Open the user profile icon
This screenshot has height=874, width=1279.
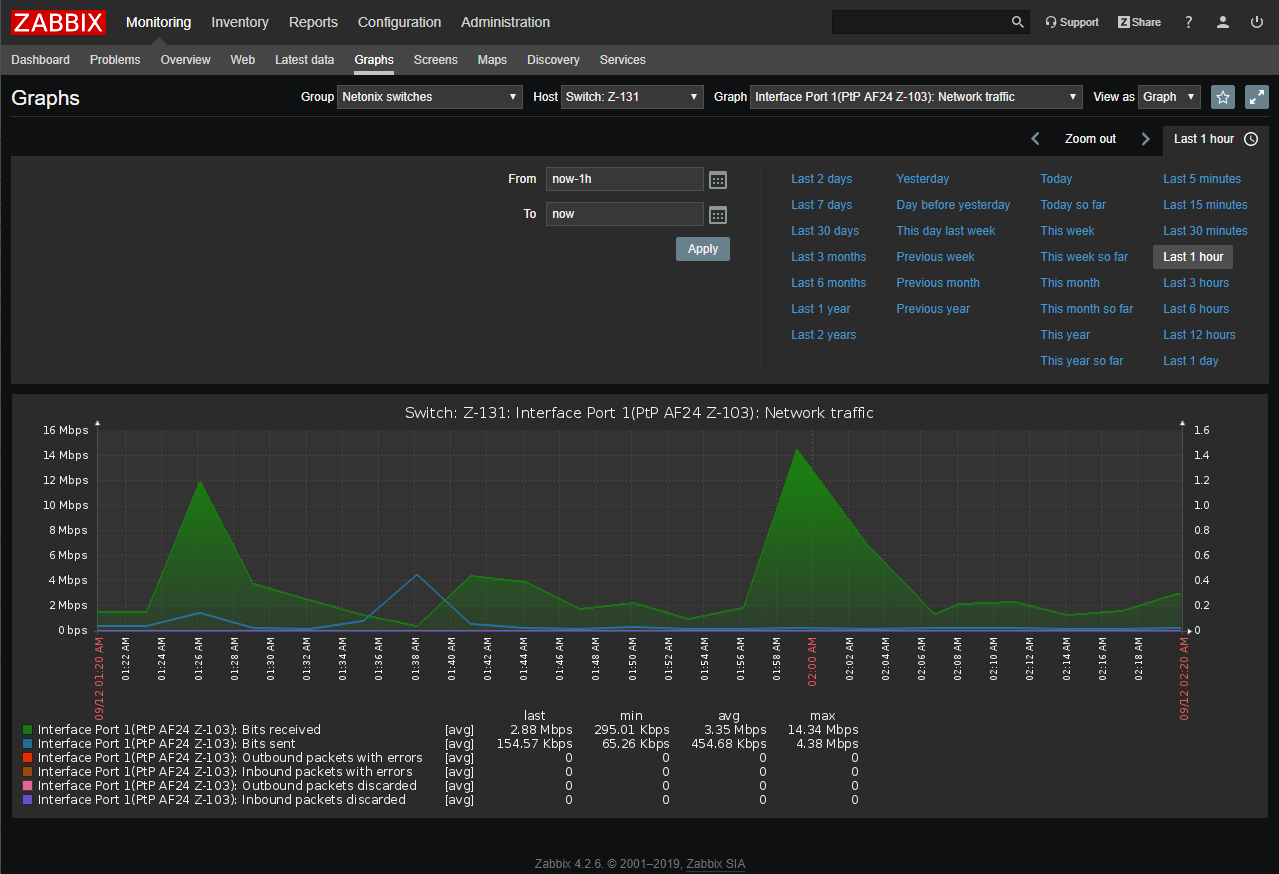pos(1222,22)
